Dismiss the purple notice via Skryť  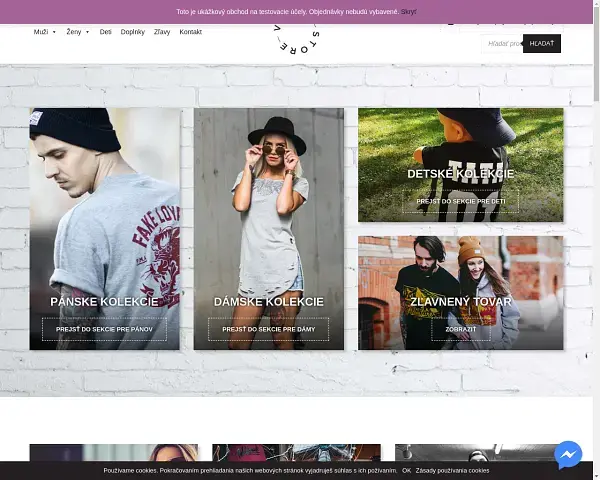(409, 12)
